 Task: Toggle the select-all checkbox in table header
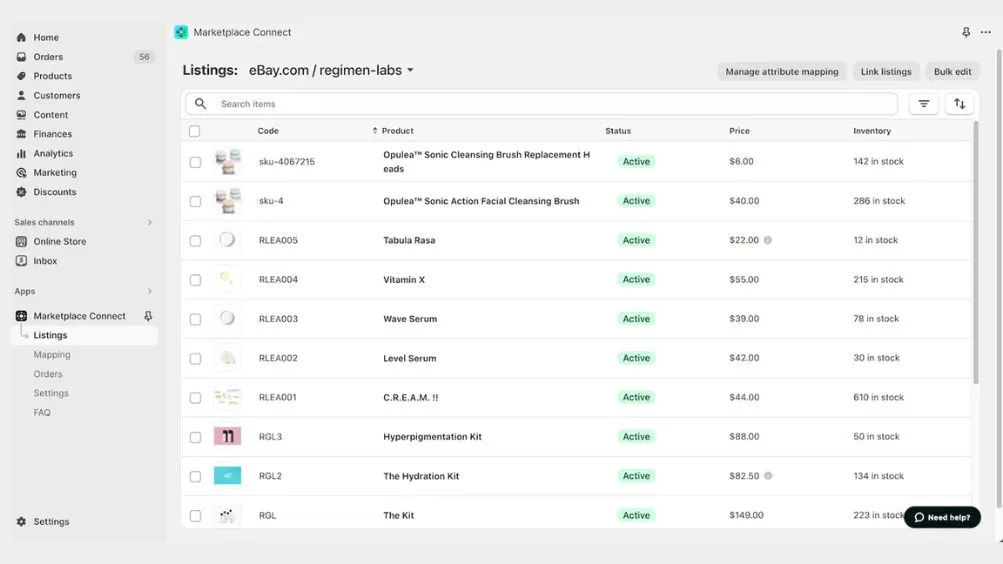194,131
